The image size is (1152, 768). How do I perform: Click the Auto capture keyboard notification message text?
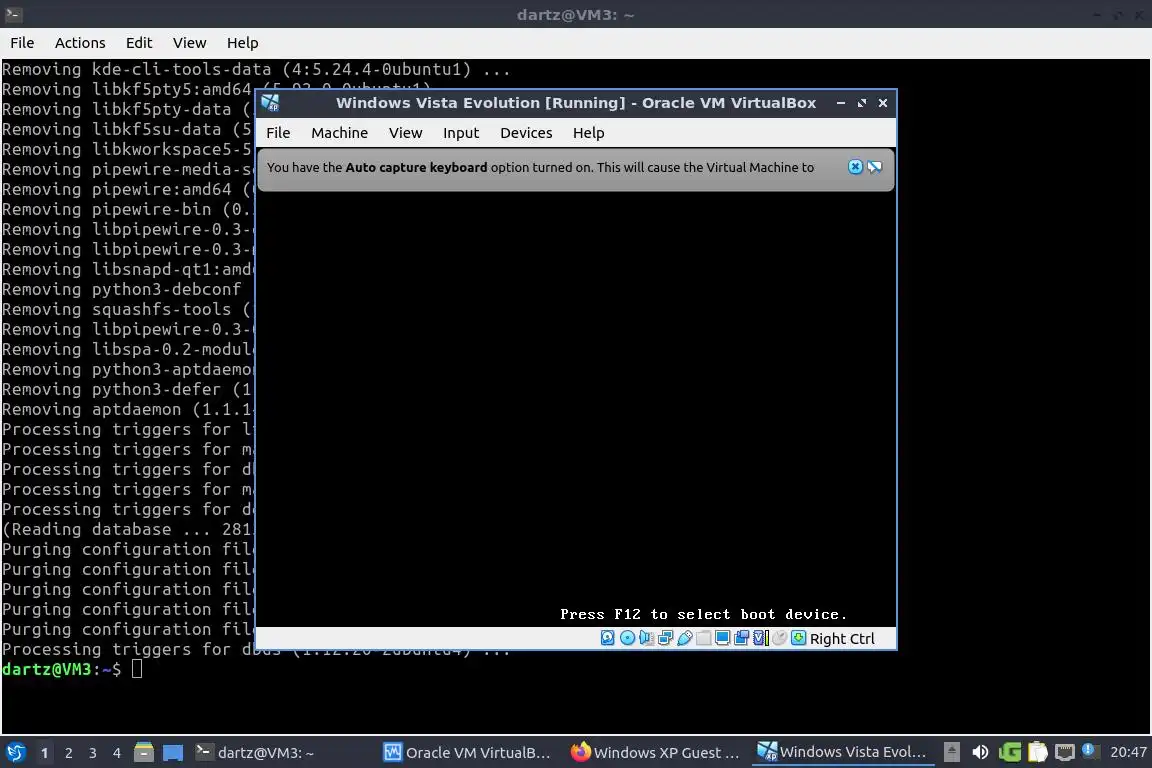[540, 168]
